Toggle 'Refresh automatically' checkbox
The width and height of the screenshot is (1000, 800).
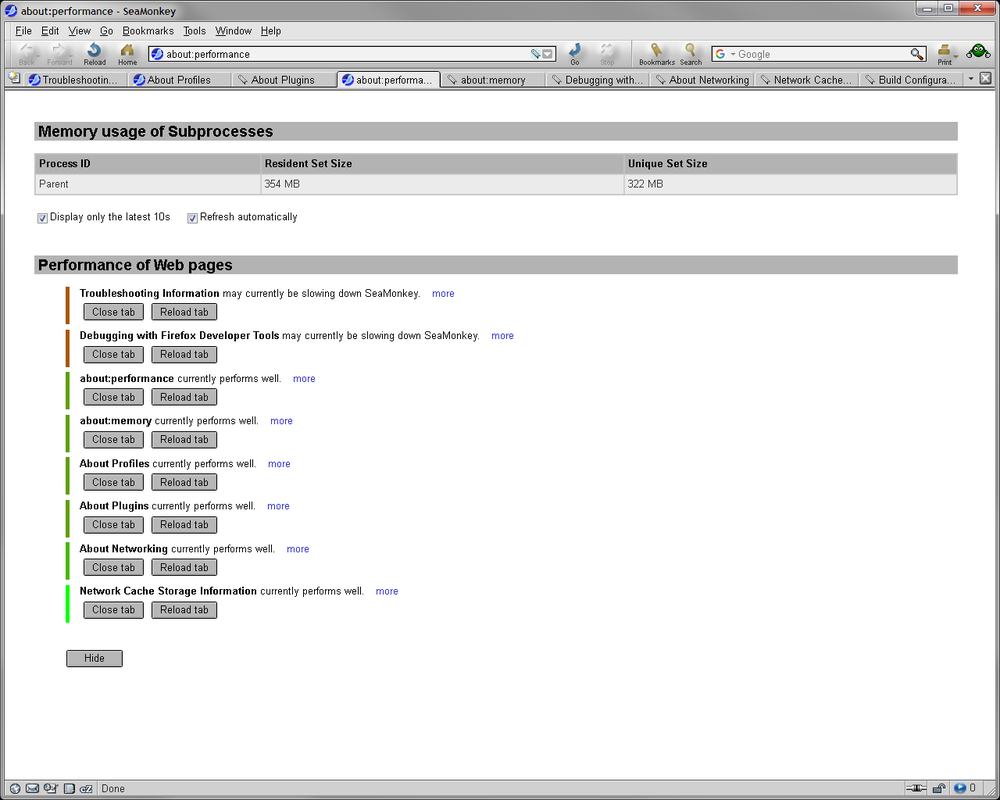pos(192,218)
